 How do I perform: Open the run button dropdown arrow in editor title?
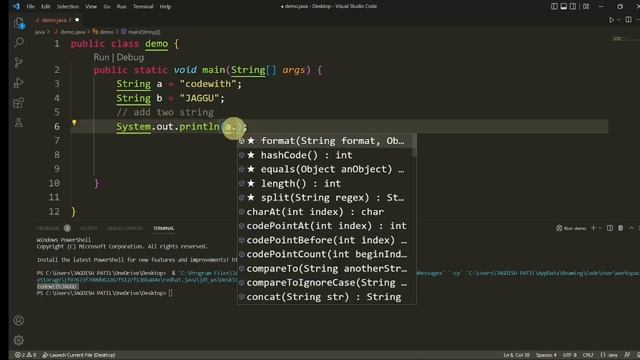618,20
